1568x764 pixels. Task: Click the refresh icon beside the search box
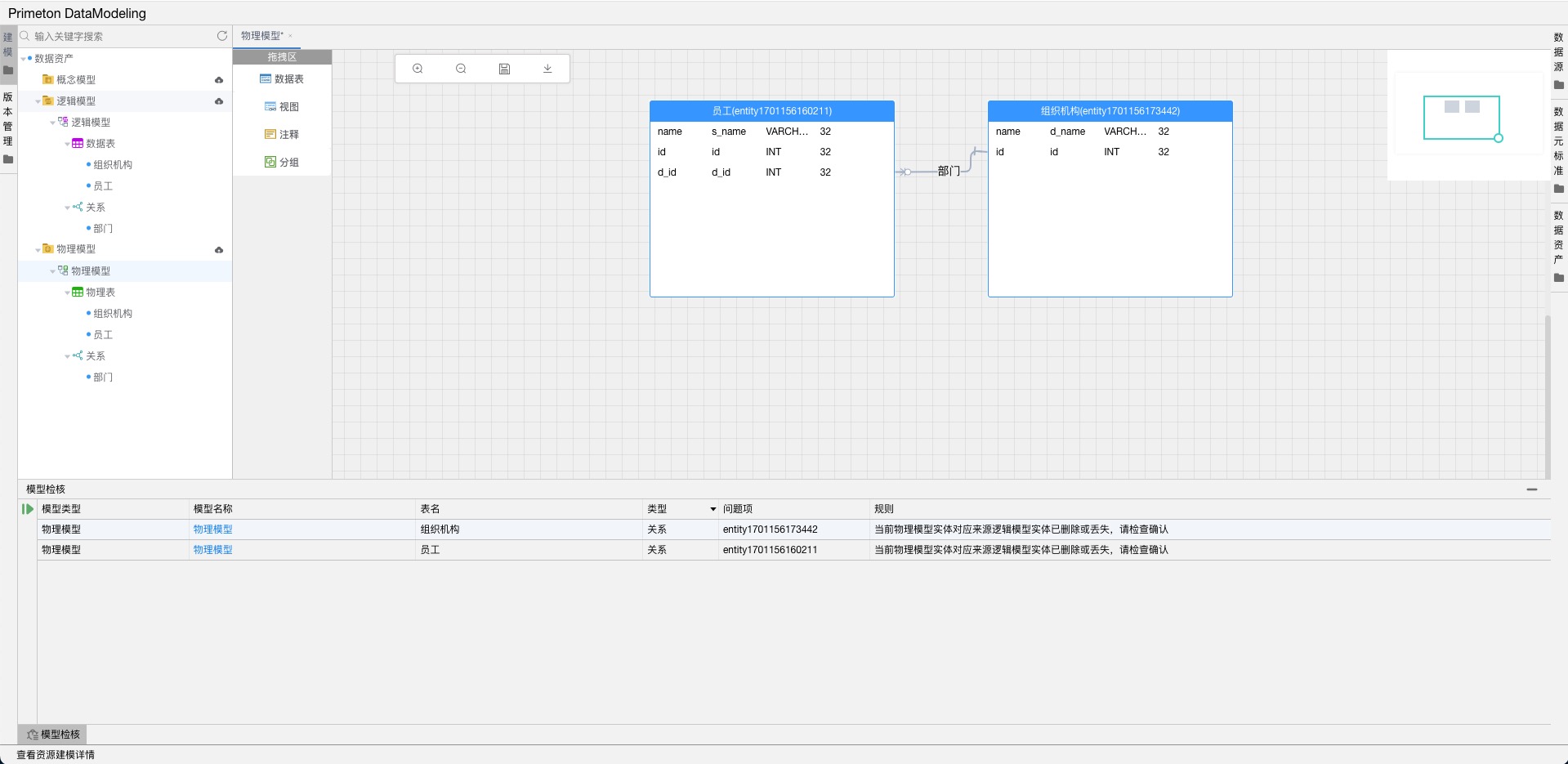(x=221, y=36)
